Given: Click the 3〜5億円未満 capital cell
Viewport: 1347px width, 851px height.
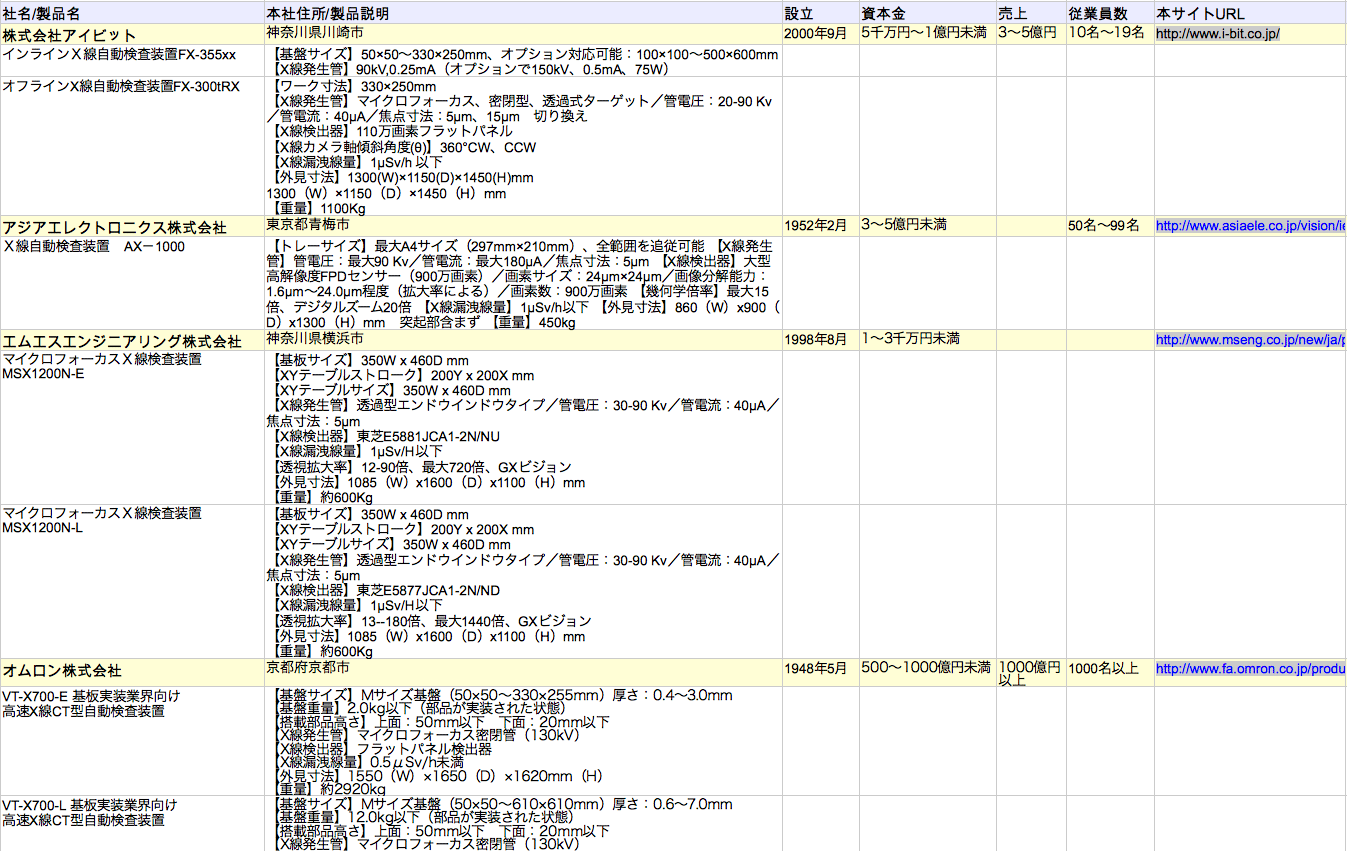Looking at the screenshot, I should [x=927, y=226].
